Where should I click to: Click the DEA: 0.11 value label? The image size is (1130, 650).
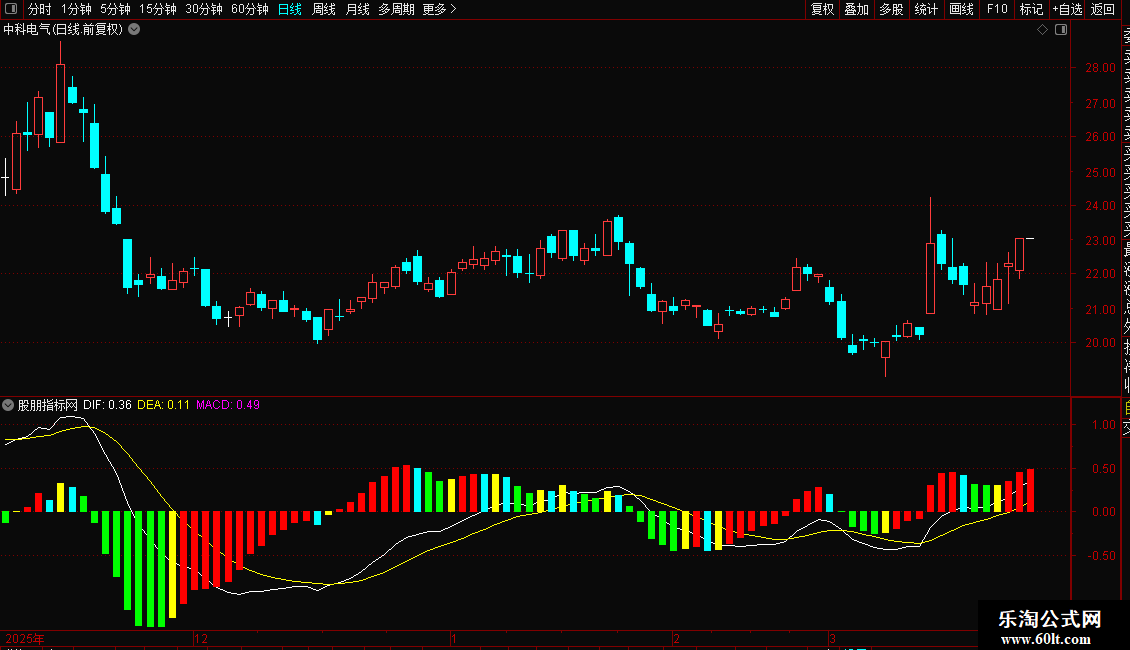click(164, 405)
